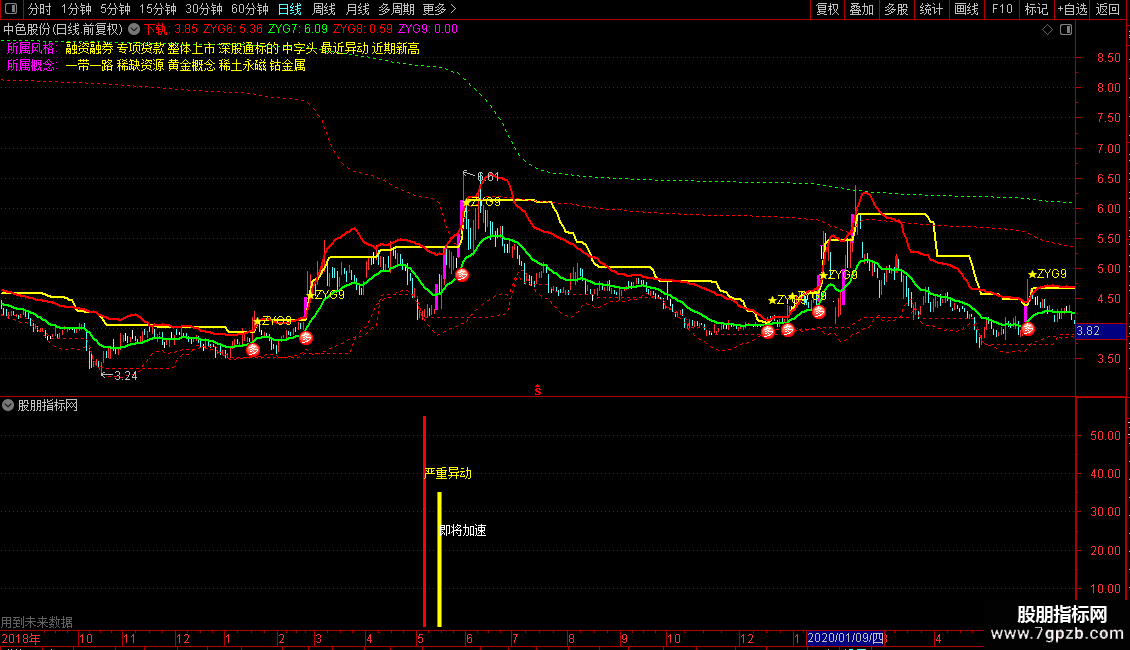Screen dimensions: 1130x650
Task: Click the tall red 严重异动 bar
Action: pyautogui.click(x=424, y=522)
